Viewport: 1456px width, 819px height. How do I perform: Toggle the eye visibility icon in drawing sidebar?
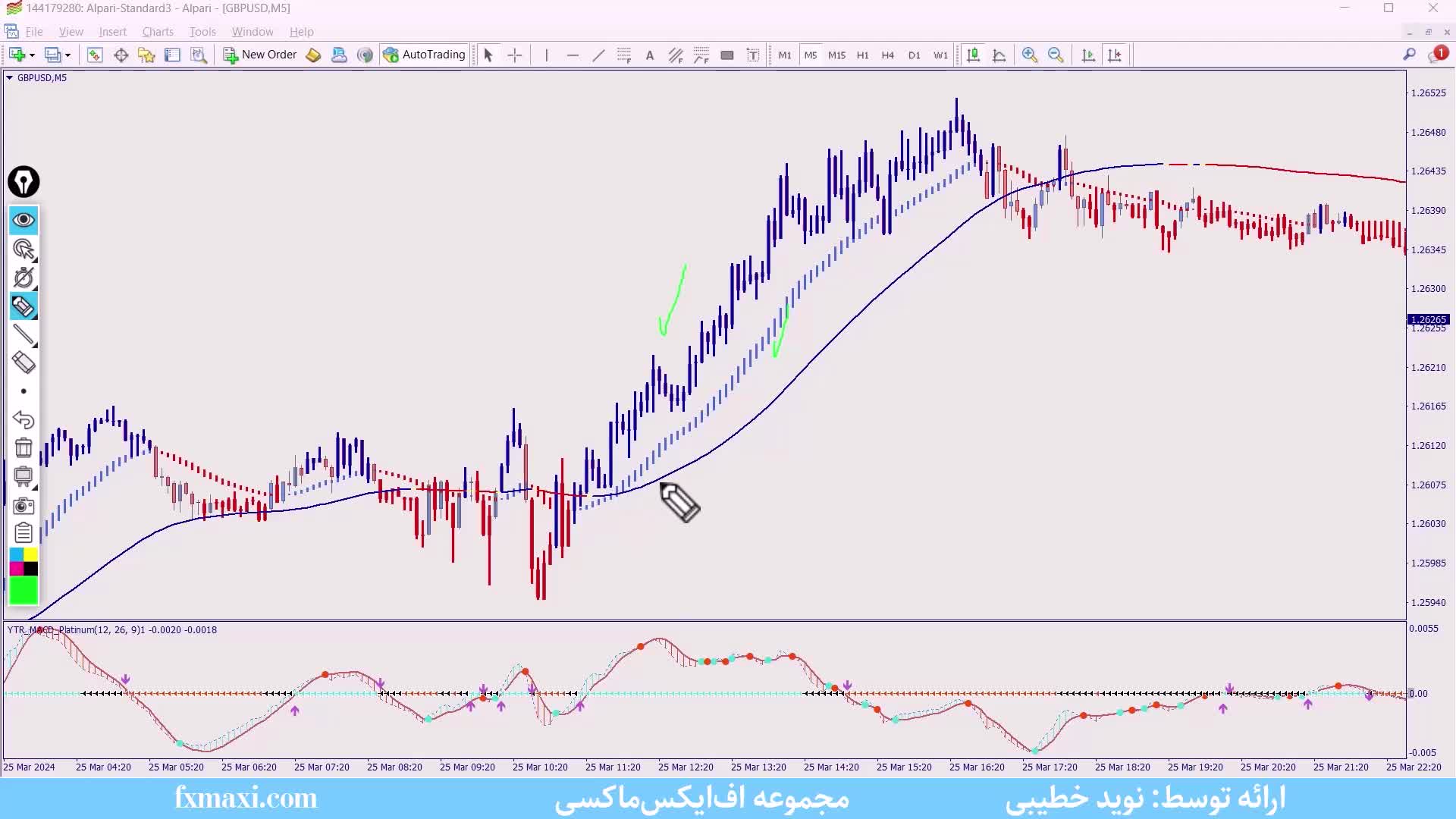24,221
